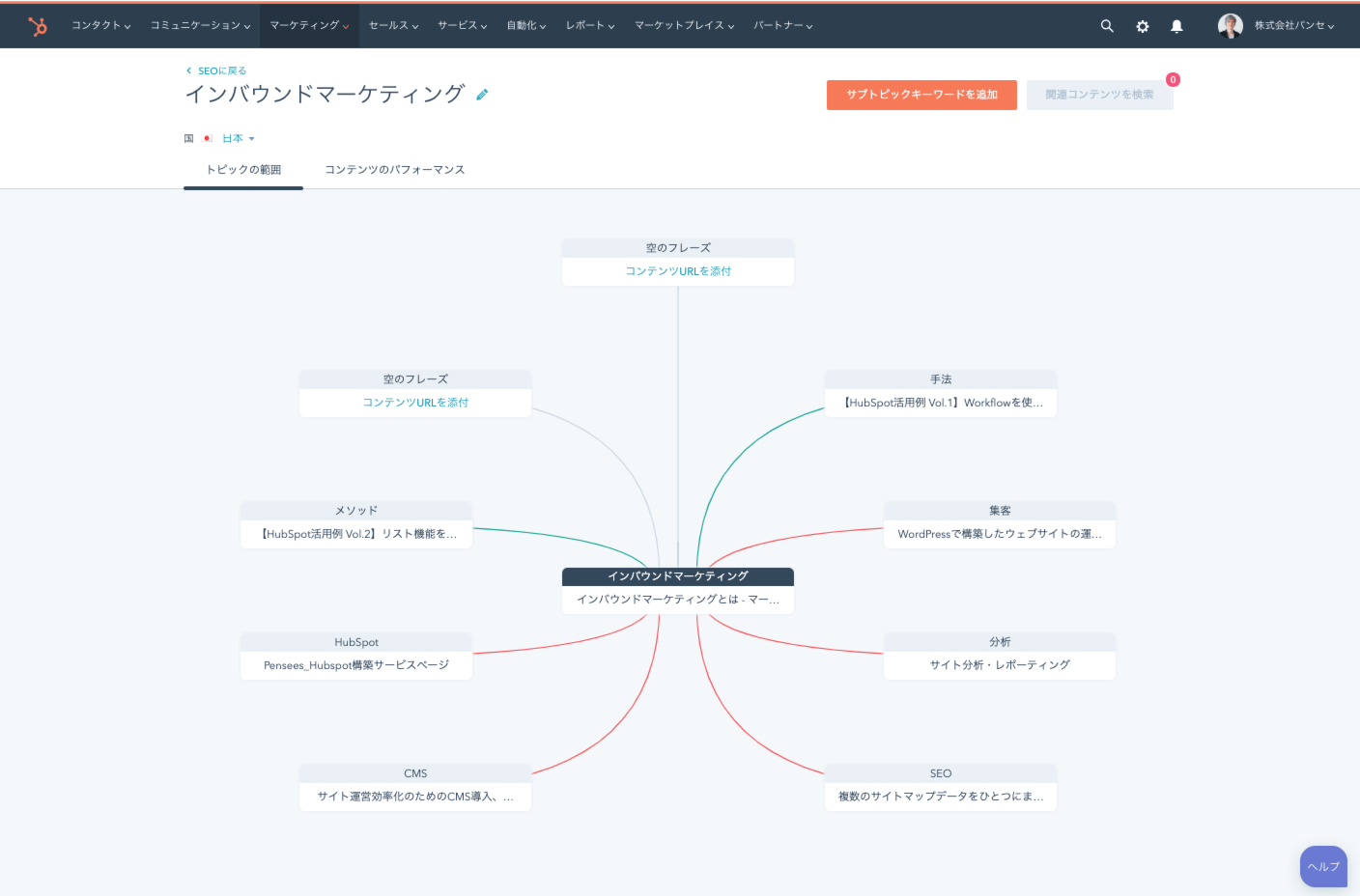The width and height of the screenshot is (1360, 896).
Task: Open the コンタクト navigation menu
Action: tap(100, 26)
